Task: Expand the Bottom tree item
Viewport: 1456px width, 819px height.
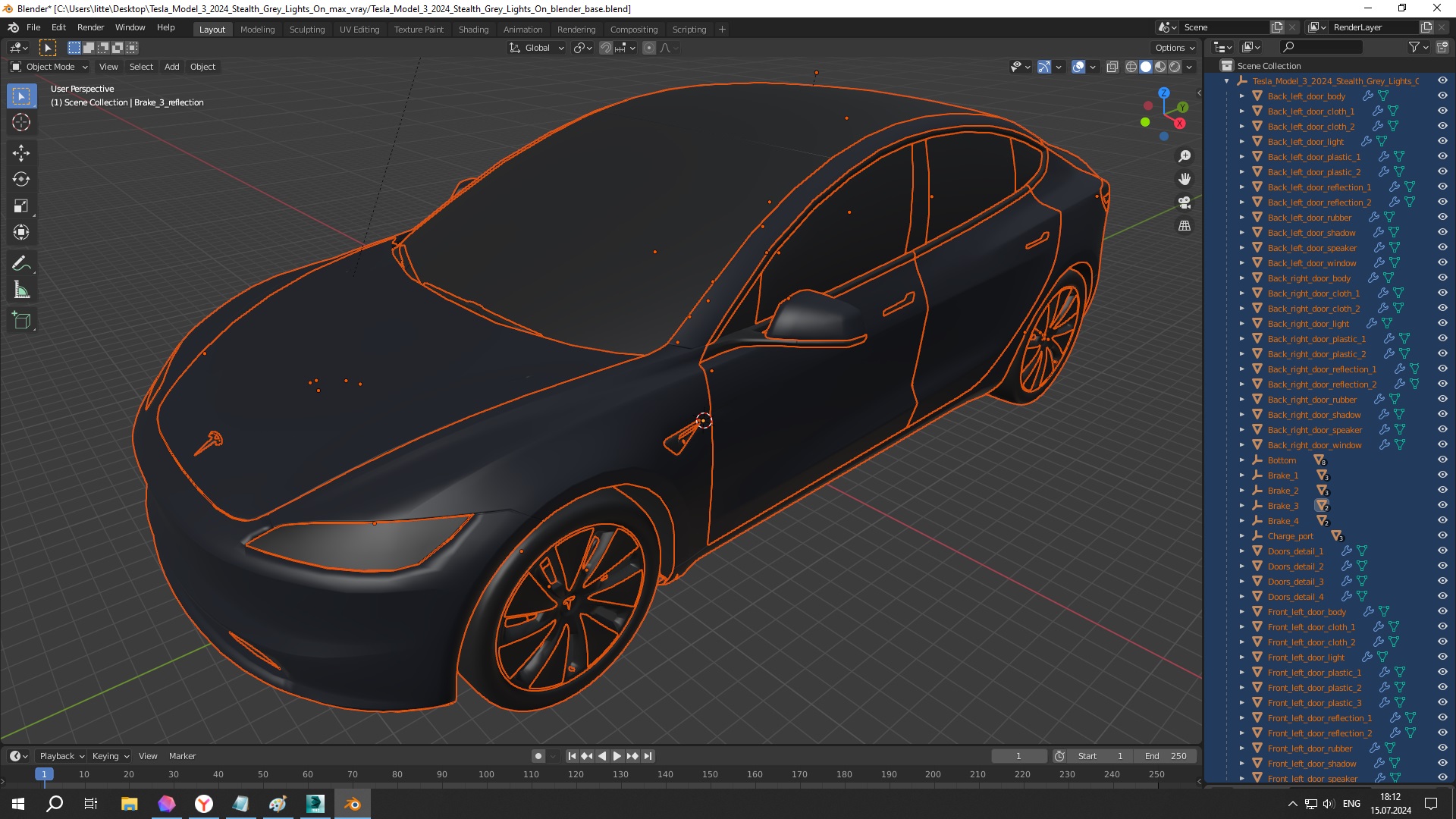Action: (1242, 460)
